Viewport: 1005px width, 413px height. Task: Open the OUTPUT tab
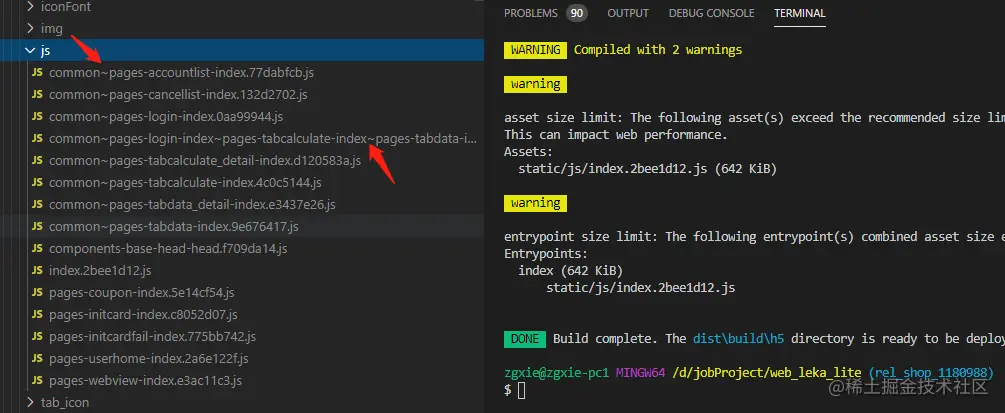pos(628,13)
